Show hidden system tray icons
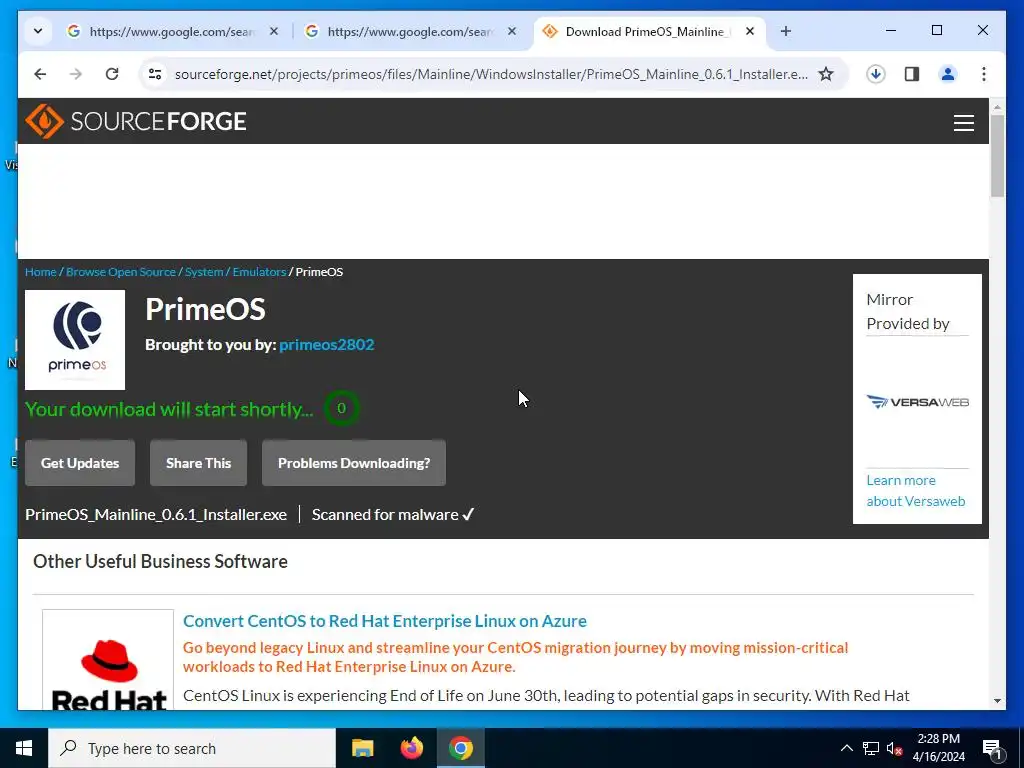Screen dimensions: 1024x768 pyautogui.click(x=846, y=748)
